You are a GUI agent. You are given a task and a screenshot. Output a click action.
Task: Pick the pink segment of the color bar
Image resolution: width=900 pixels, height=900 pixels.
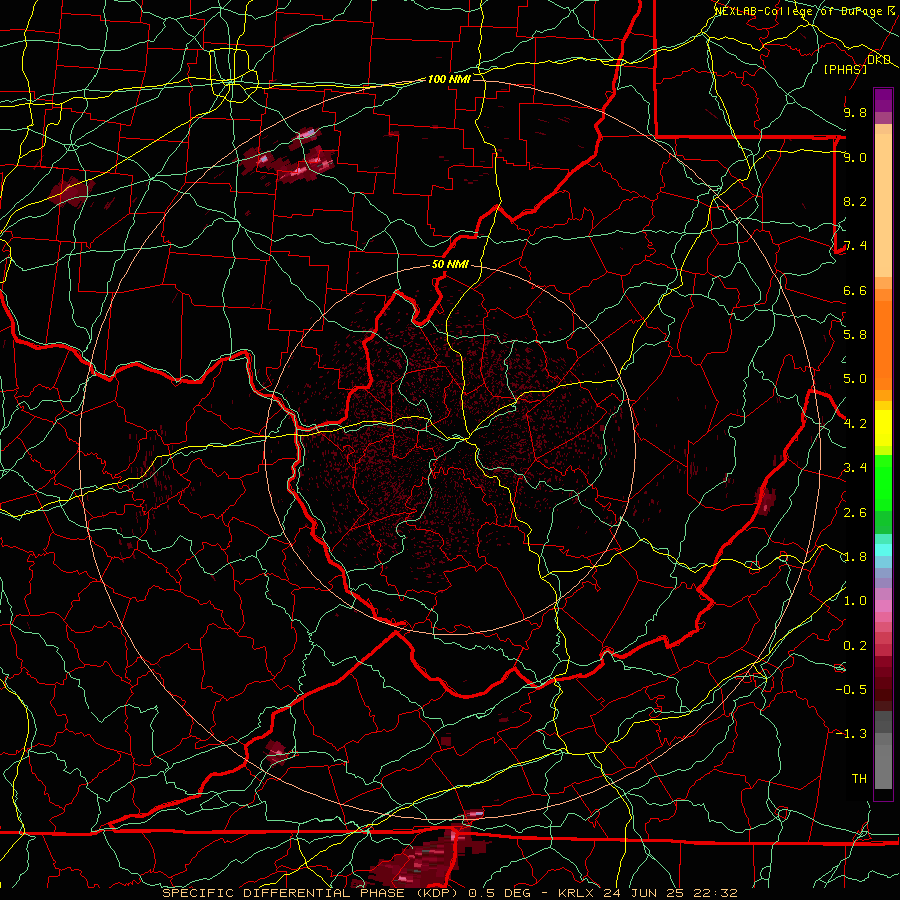883,606
